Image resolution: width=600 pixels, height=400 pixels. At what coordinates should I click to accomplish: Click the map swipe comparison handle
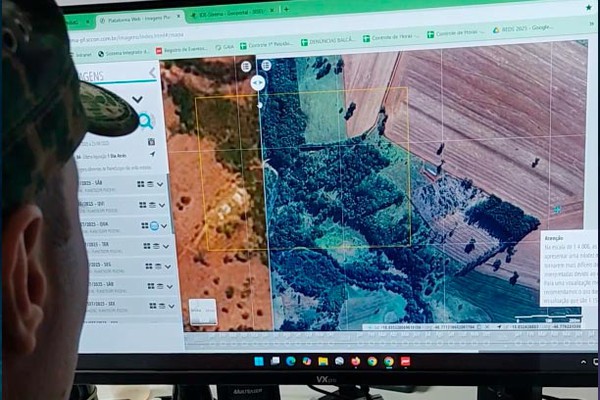coord(258,82)
